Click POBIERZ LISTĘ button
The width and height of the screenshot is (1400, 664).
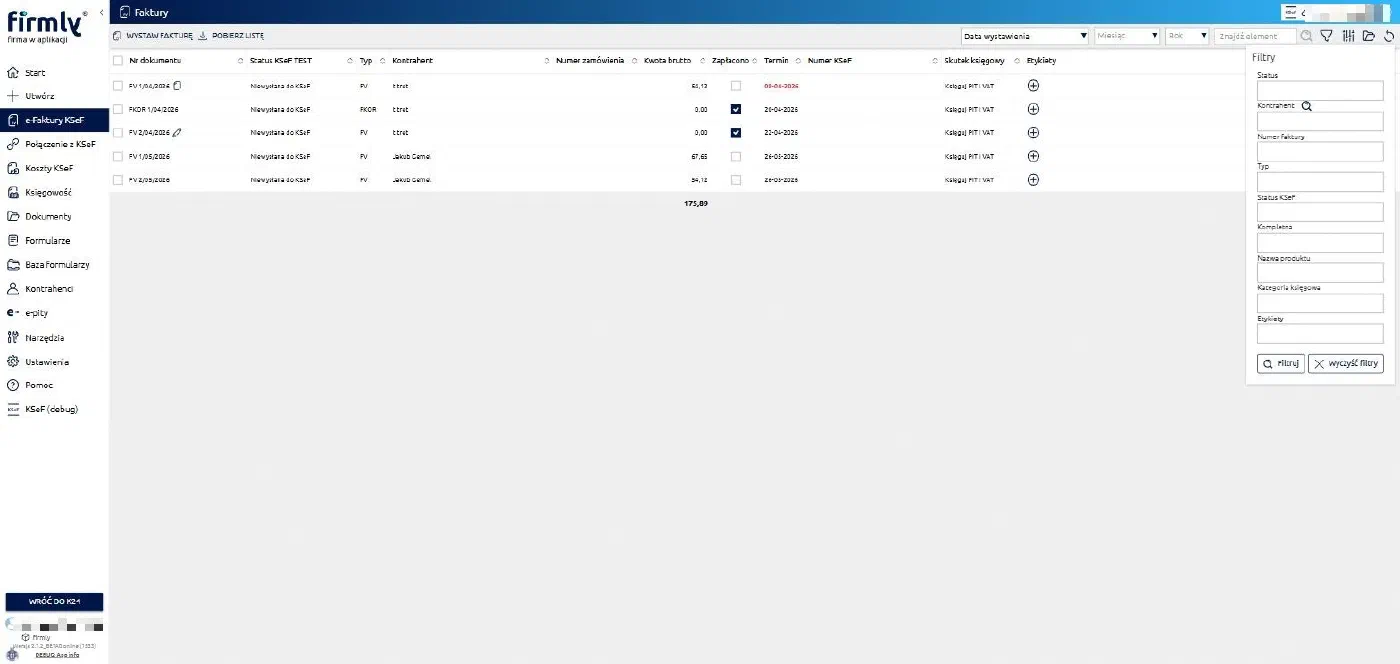pos(231,36)
